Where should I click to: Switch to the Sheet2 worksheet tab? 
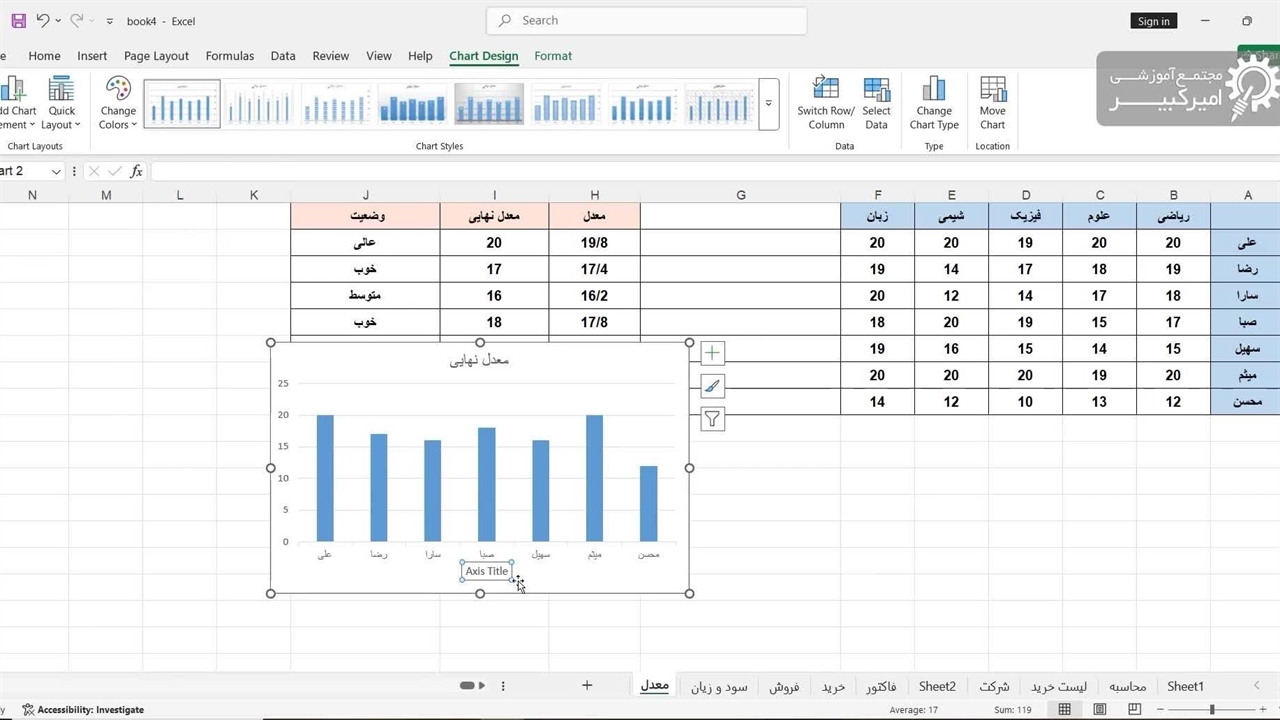point(937,686)
